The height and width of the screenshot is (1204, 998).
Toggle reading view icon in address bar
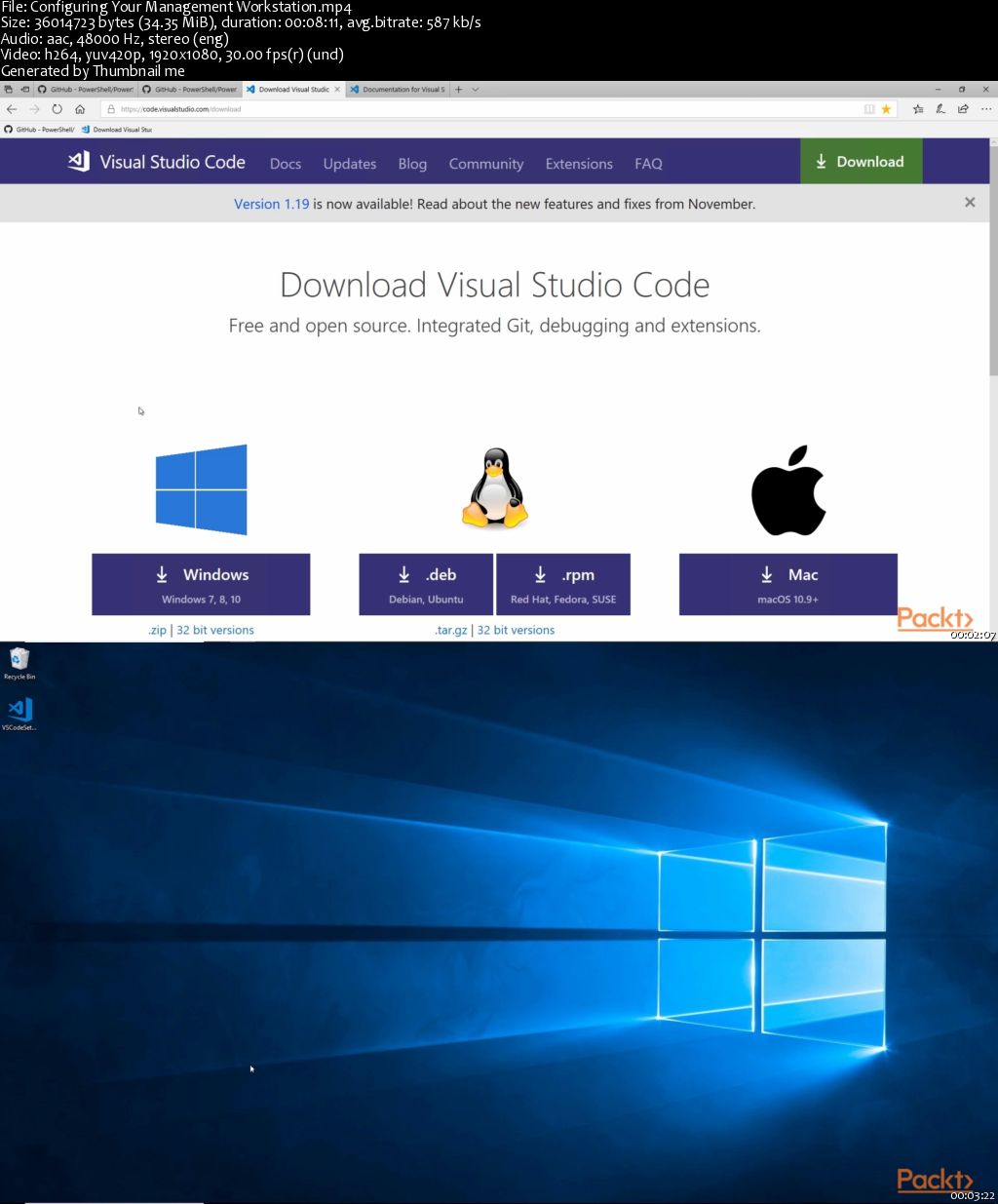pos(869,109)
